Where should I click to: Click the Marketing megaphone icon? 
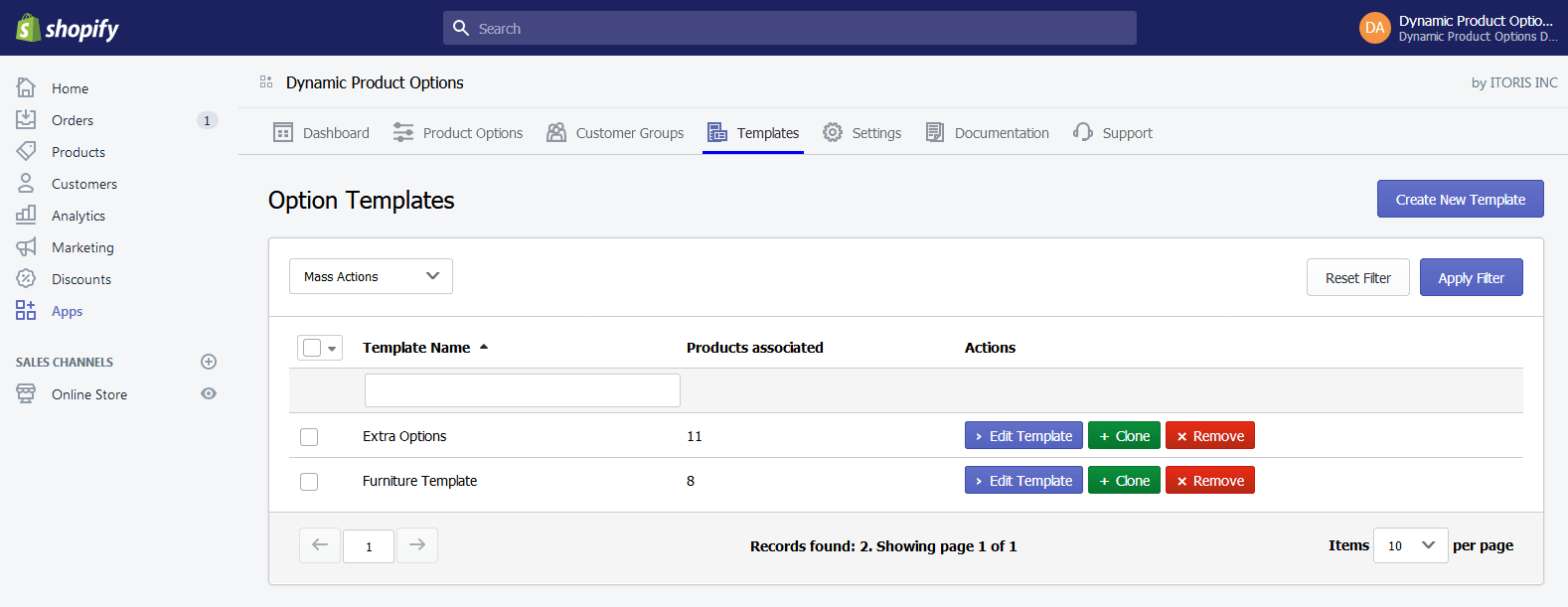click(26, 246)
